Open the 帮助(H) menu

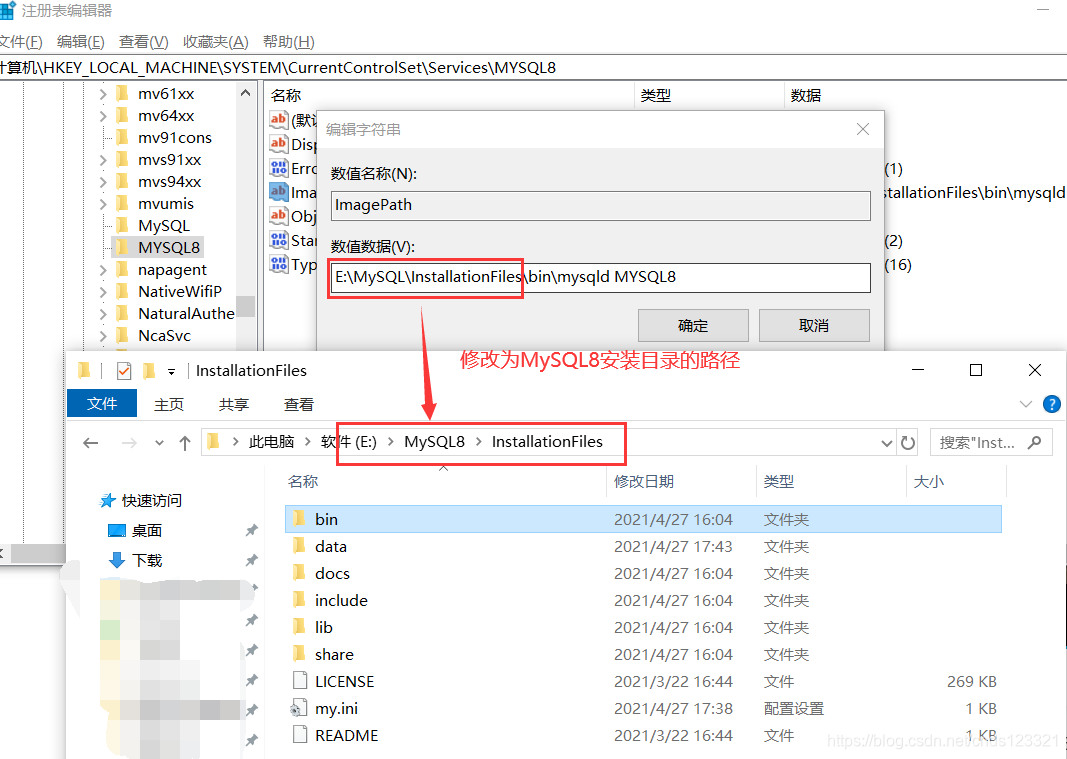click(x=289, y=42)
